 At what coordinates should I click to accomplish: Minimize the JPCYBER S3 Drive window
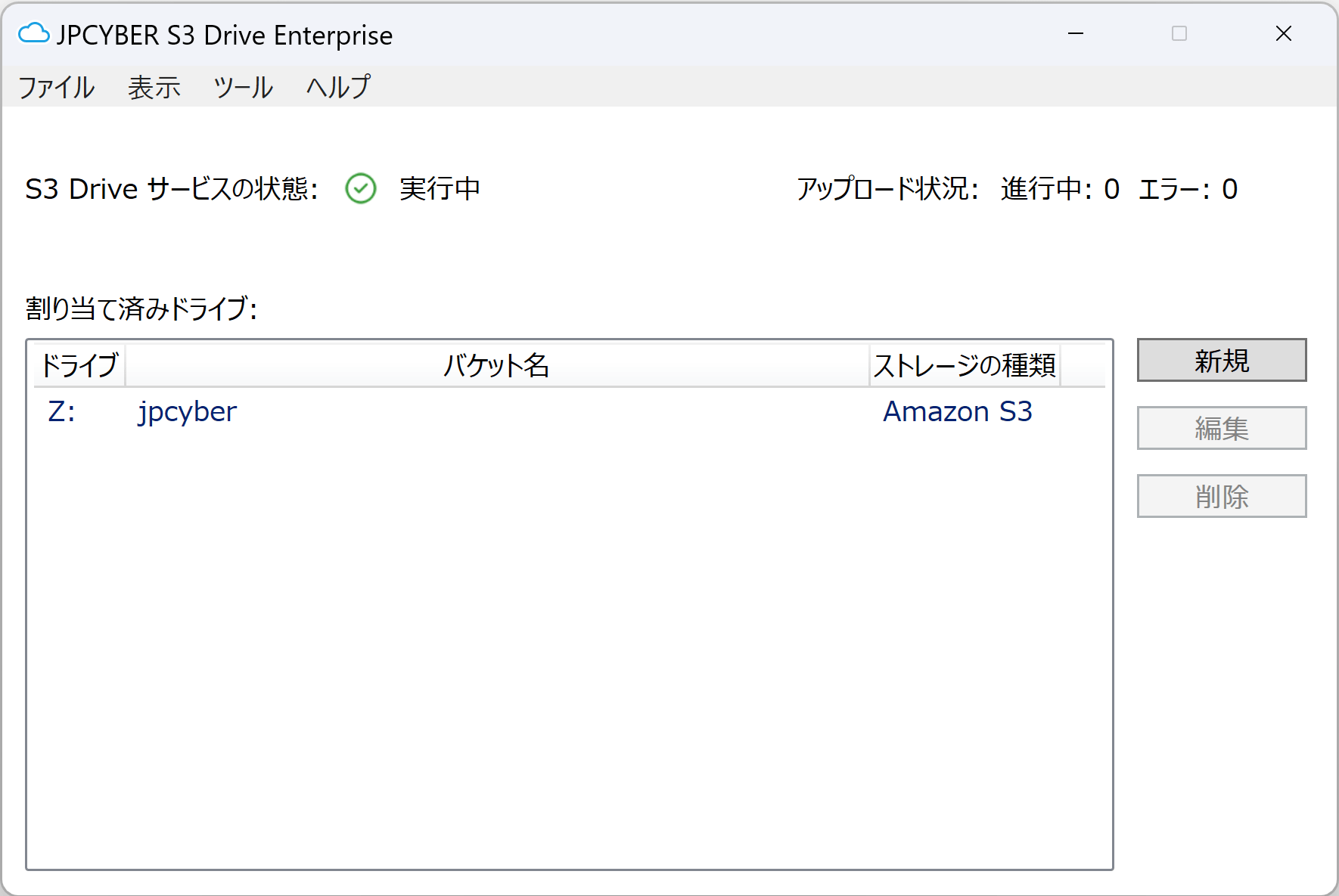click(x=1075, y=34)
